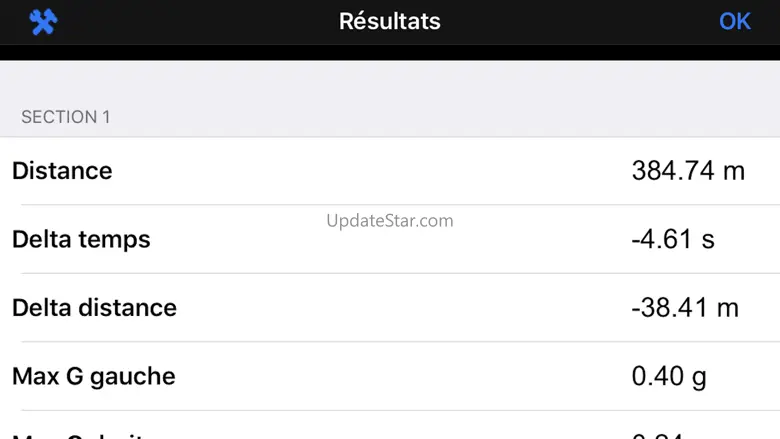Tap the Delta temps label
The height and width of the screenshot is (439, 780).
click(x=81, y=240)
